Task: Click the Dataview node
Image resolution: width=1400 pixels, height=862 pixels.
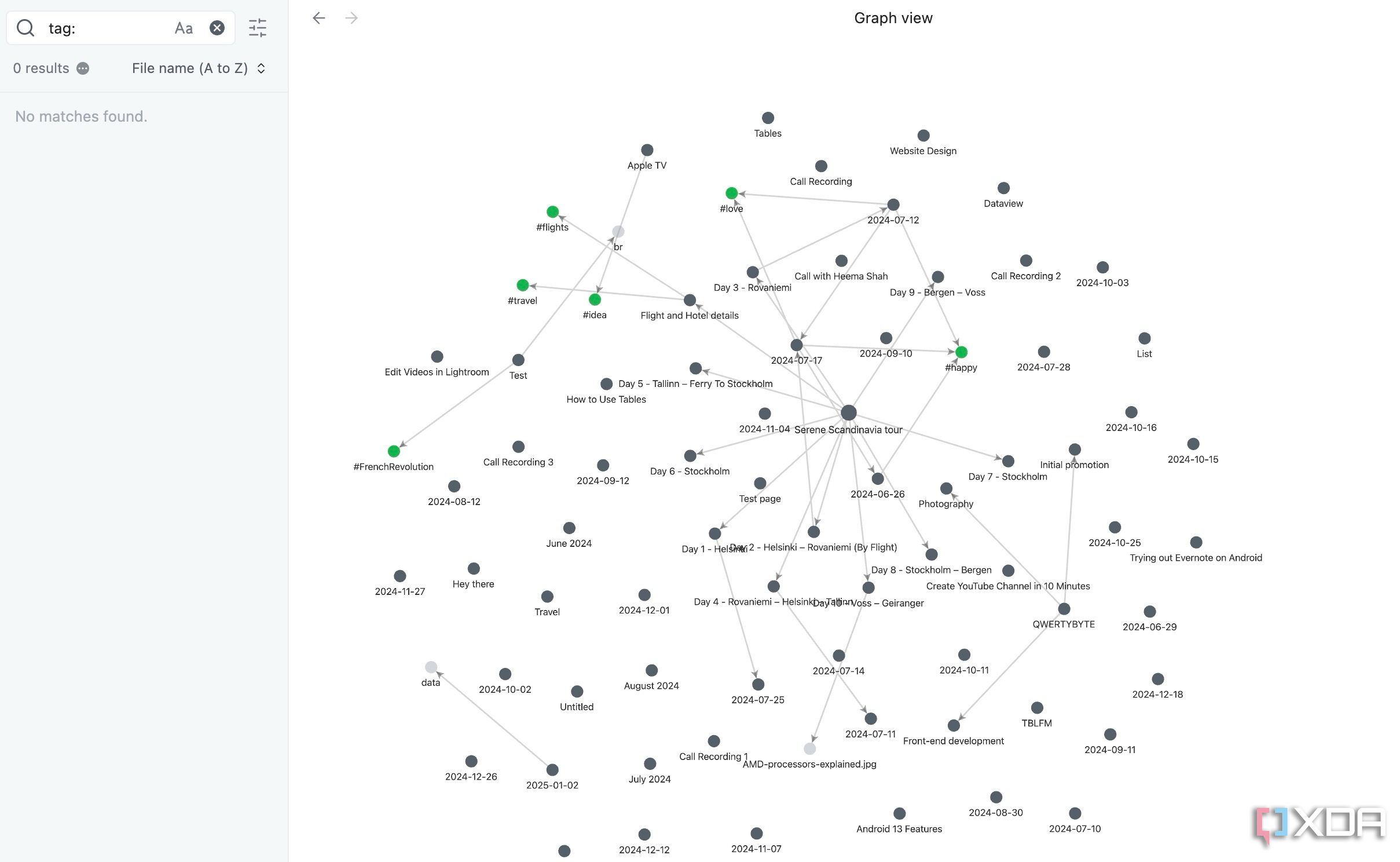Action: click(1003, 188)
